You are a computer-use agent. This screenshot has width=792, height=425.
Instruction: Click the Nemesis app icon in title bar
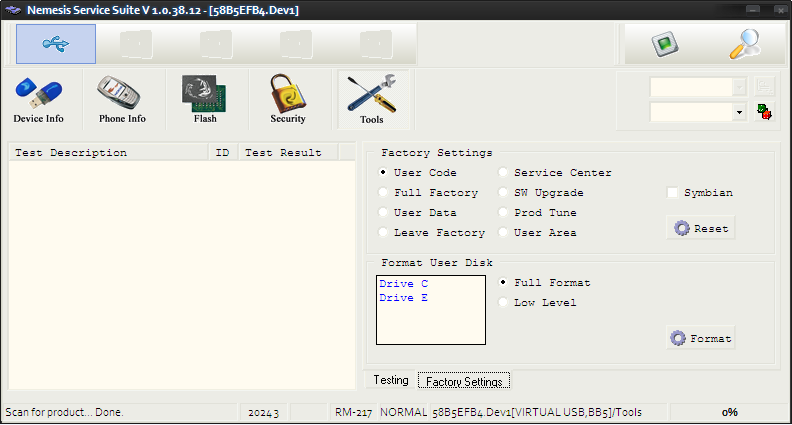click(13, 10)
